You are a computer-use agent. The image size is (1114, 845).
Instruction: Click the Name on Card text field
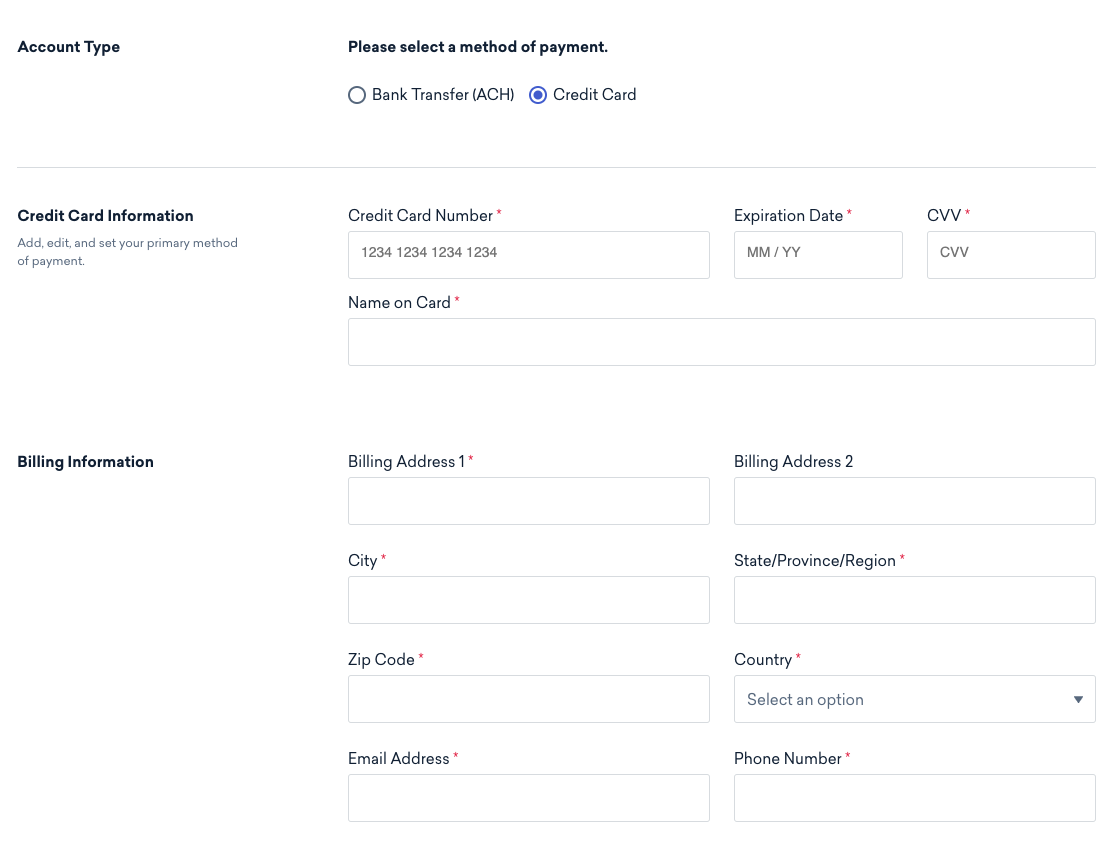pyautogui.click(x=721, y=341)
